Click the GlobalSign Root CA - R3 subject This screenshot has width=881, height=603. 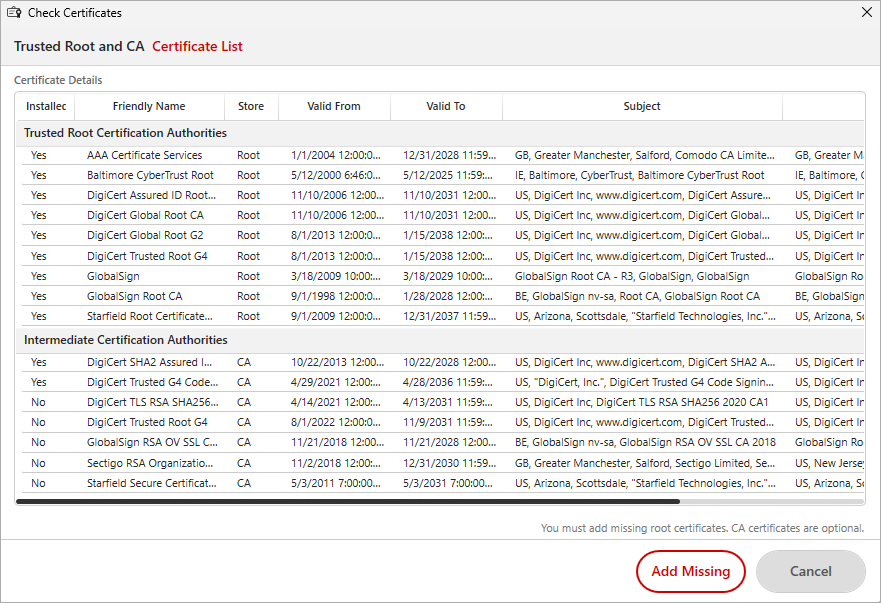(632, 276)
